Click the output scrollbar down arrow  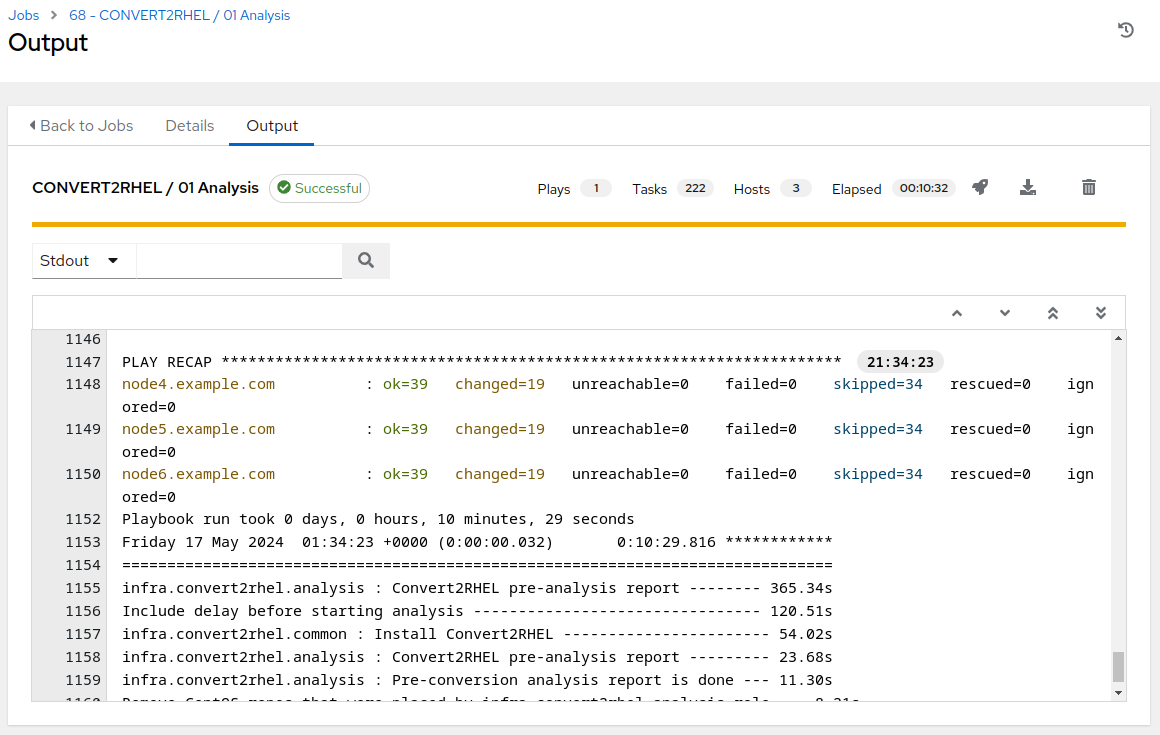[x=1119, y=693]
